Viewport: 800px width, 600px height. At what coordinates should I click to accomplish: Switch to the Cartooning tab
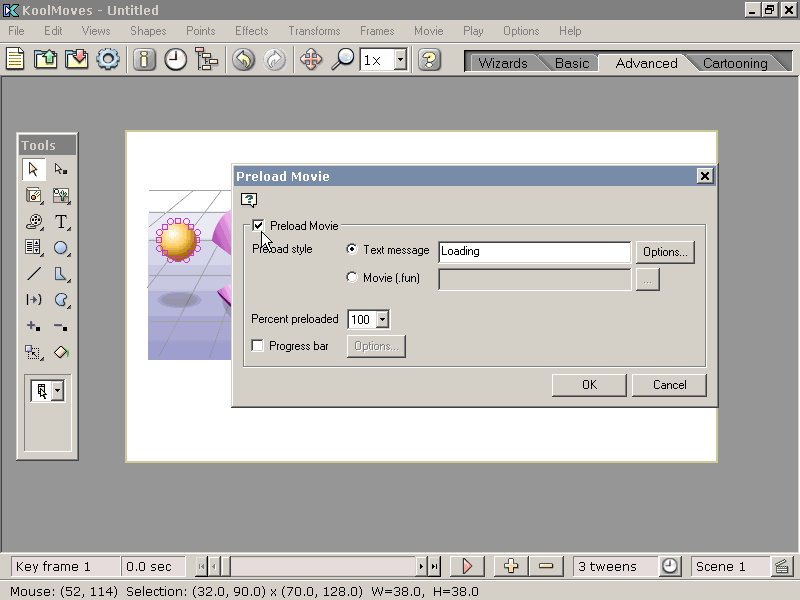735,63
